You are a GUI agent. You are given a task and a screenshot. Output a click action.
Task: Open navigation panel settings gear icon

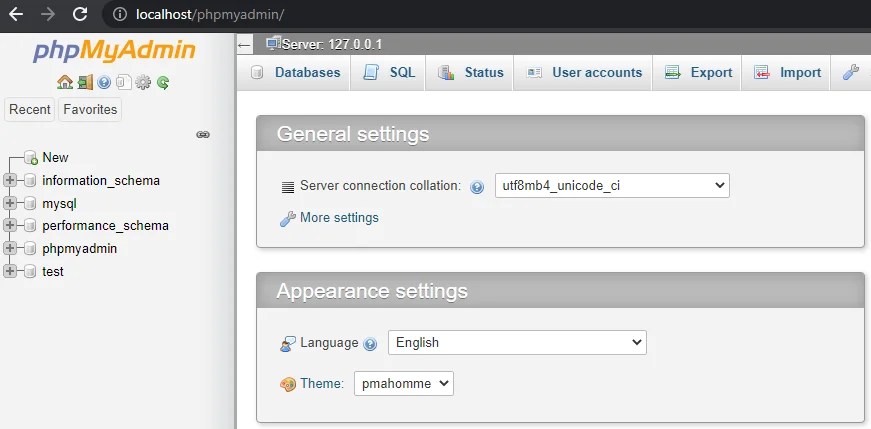pos(143,83)
